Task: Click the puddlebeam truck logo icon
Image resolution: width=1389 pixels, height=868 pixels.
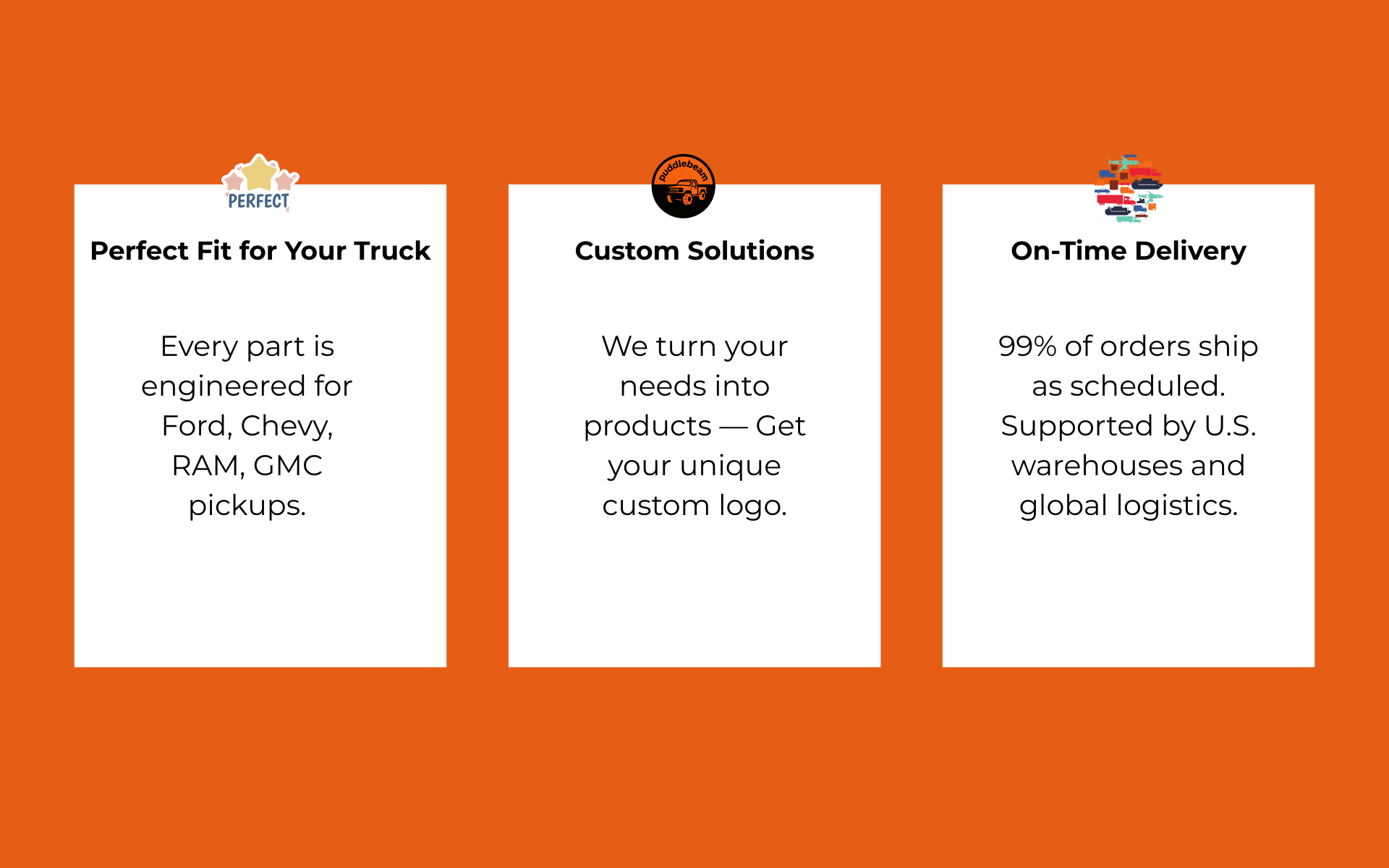Action: click(x=683, y=186)
